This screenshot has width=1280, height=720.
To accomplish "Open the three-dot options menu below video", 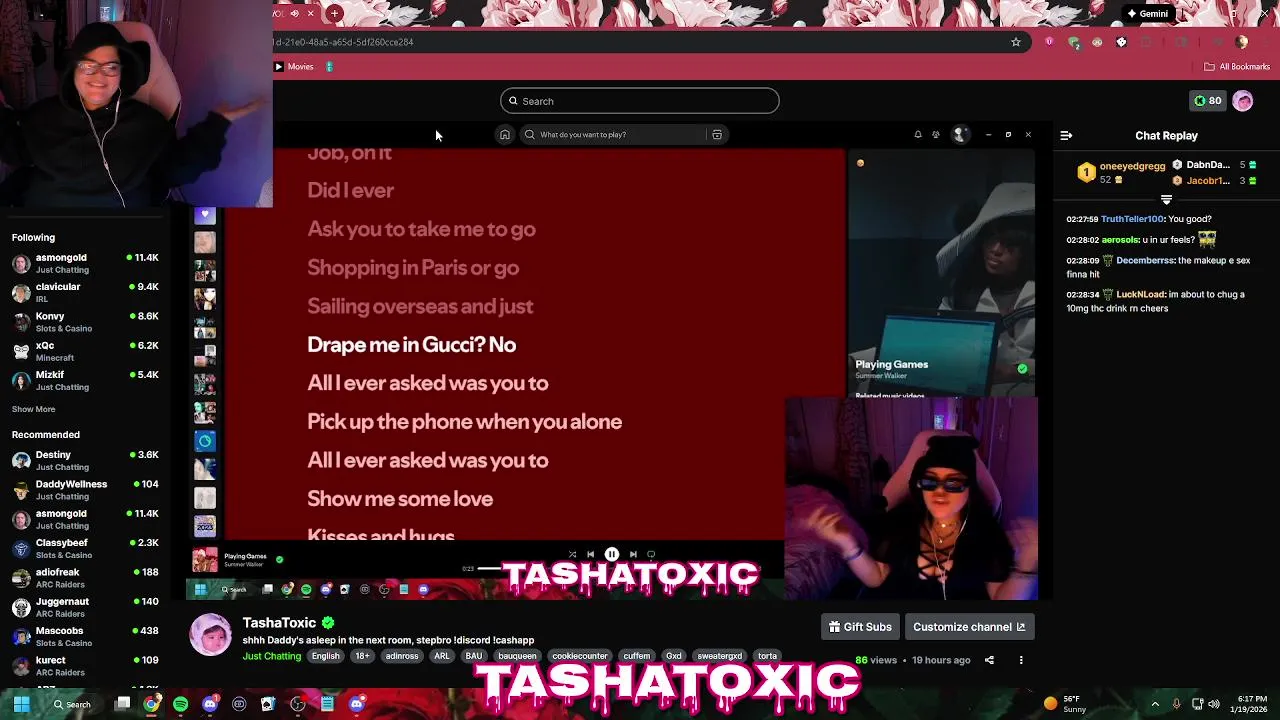I will pyautogui.click(x=1021, y=660).
